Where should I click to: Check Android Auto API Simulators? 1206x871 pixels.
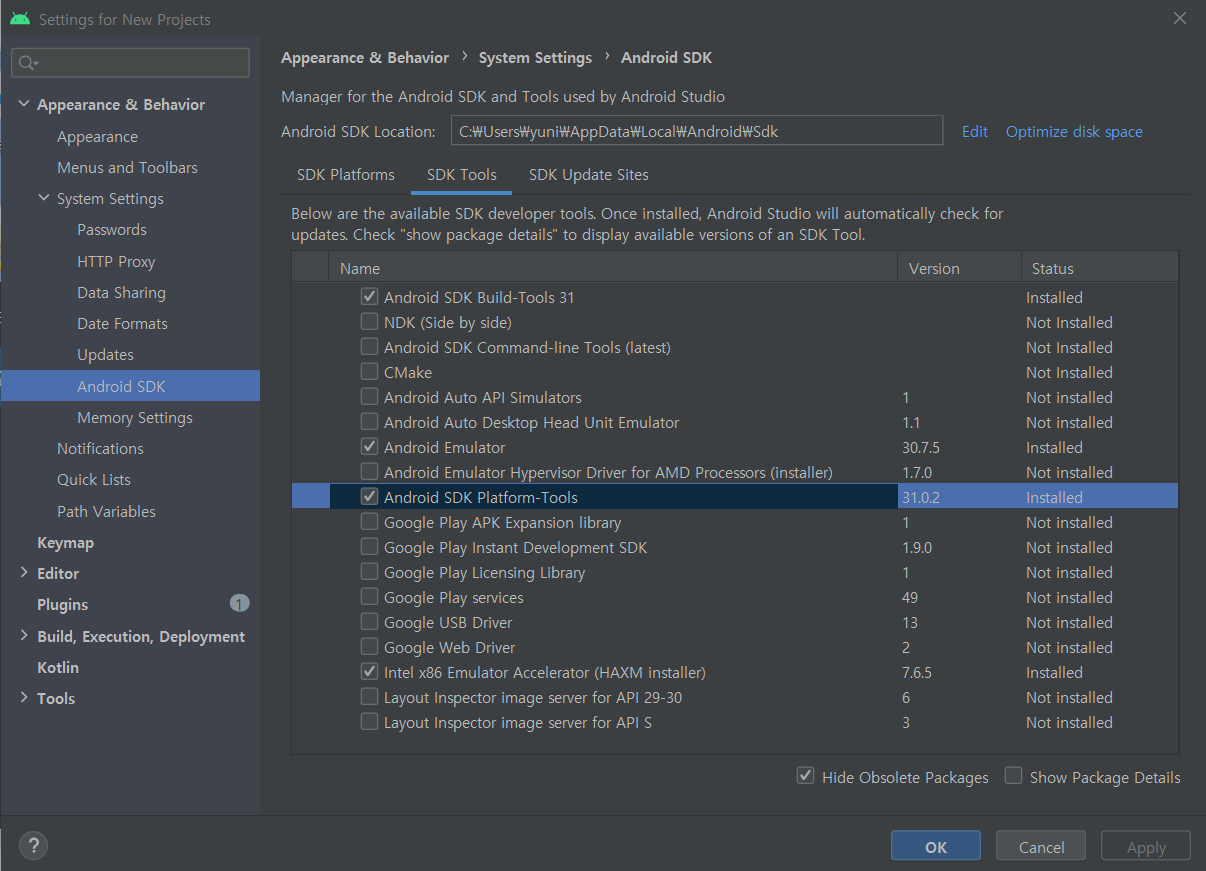[369, 397]
